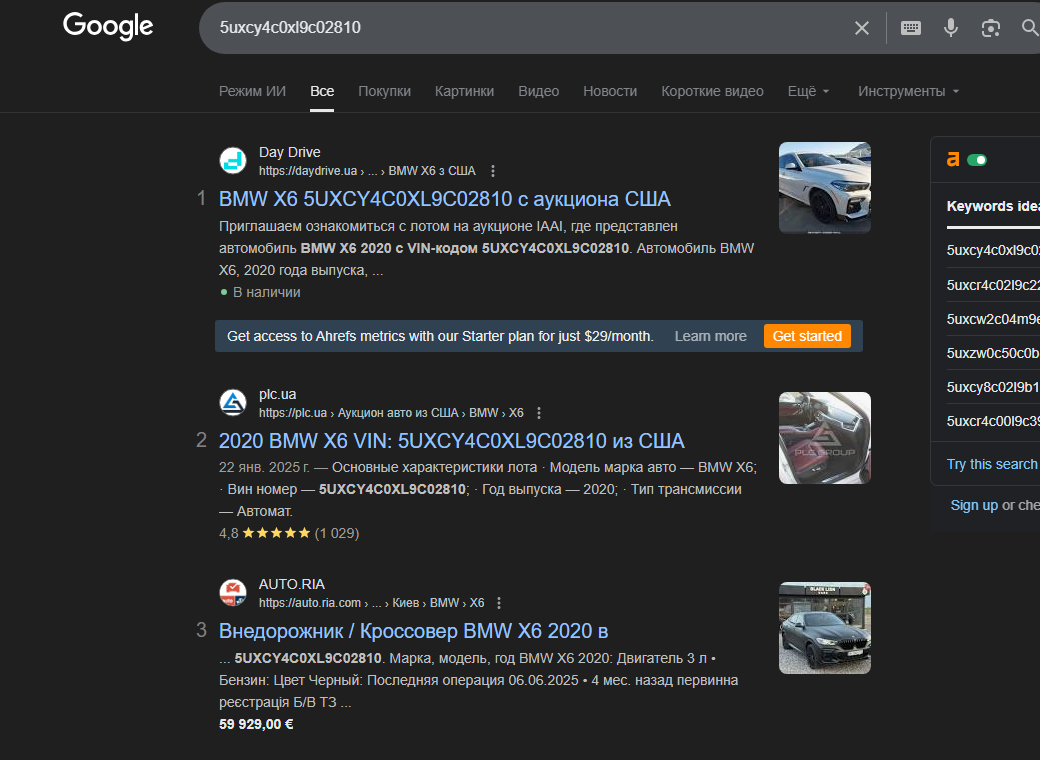Open options menu for plc.ua result
Image resolution: width=1040 pixels, height=760 pixels.
click(x=539, y=413)
